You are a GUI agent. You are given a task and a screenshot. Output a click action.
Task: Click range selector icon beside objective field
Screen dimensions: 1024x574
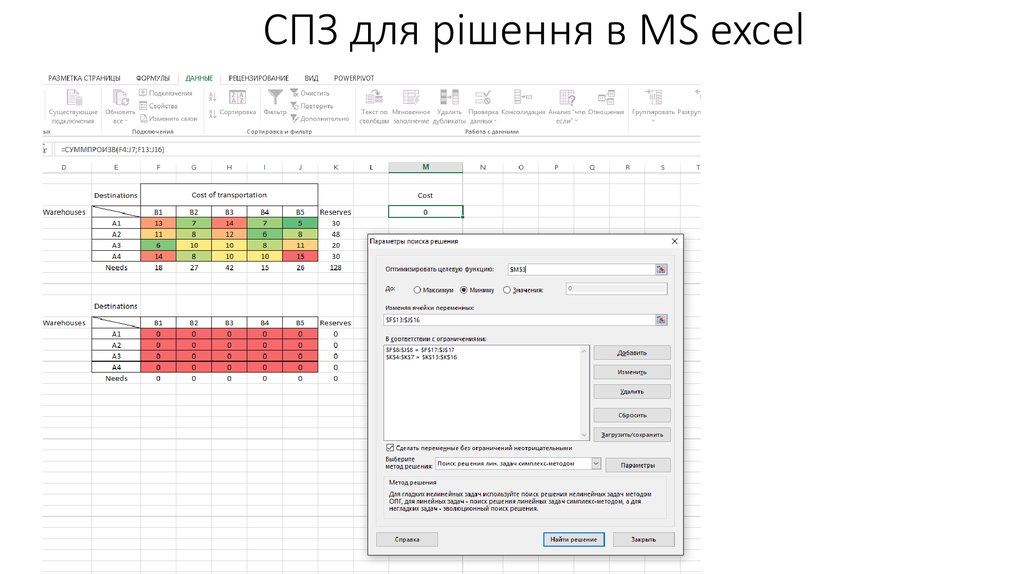[661, 269]
